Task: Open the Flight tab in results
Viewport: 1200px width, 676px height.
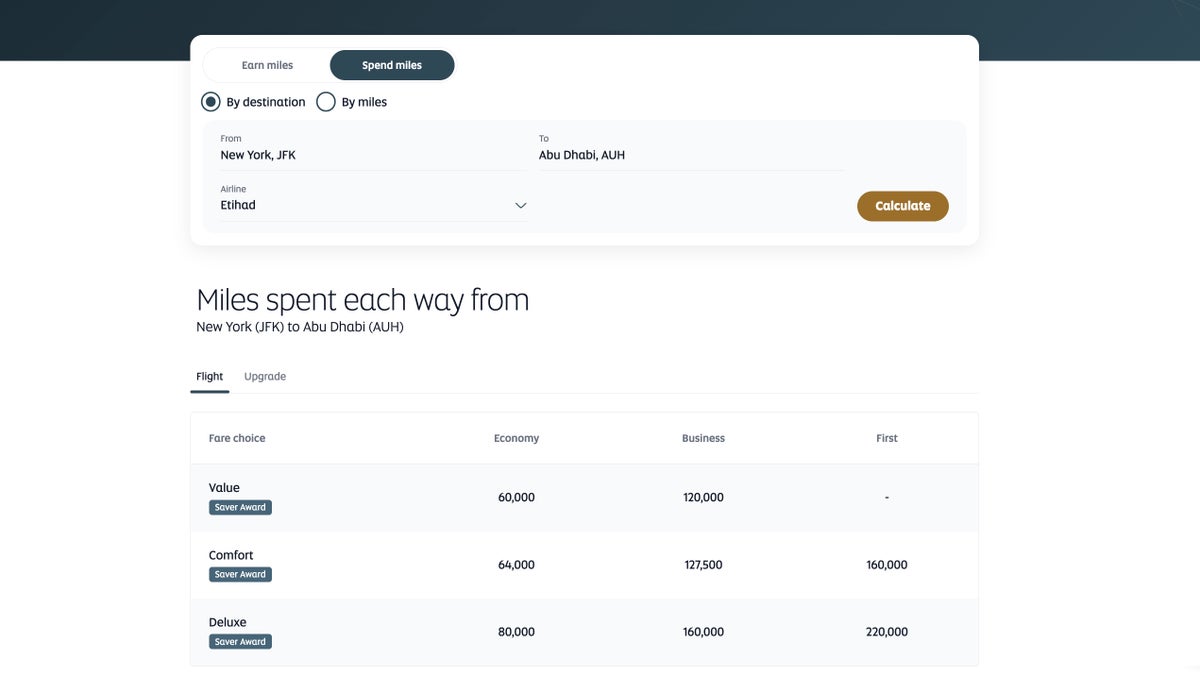Action: tap(210, 377)
